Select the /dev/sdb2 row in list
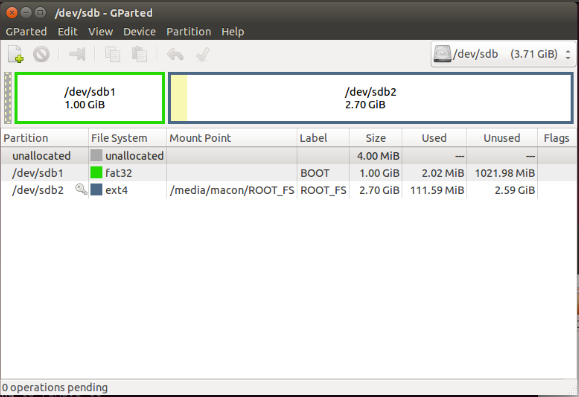 pyautogui.click(x=288, y=190)
